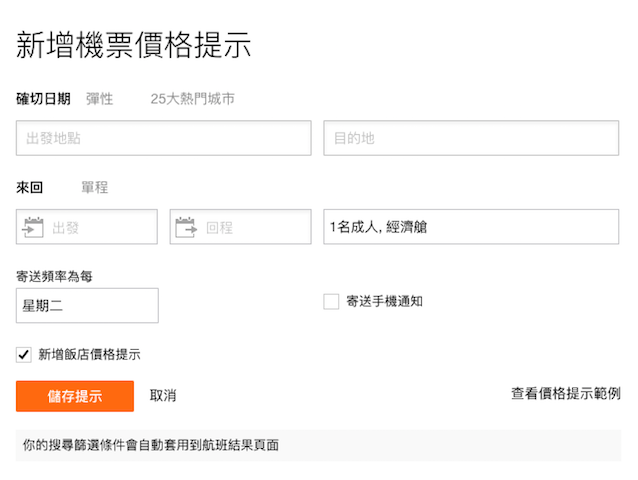Open the 回程 date field
Screen dimensions: 638x480
240,227
